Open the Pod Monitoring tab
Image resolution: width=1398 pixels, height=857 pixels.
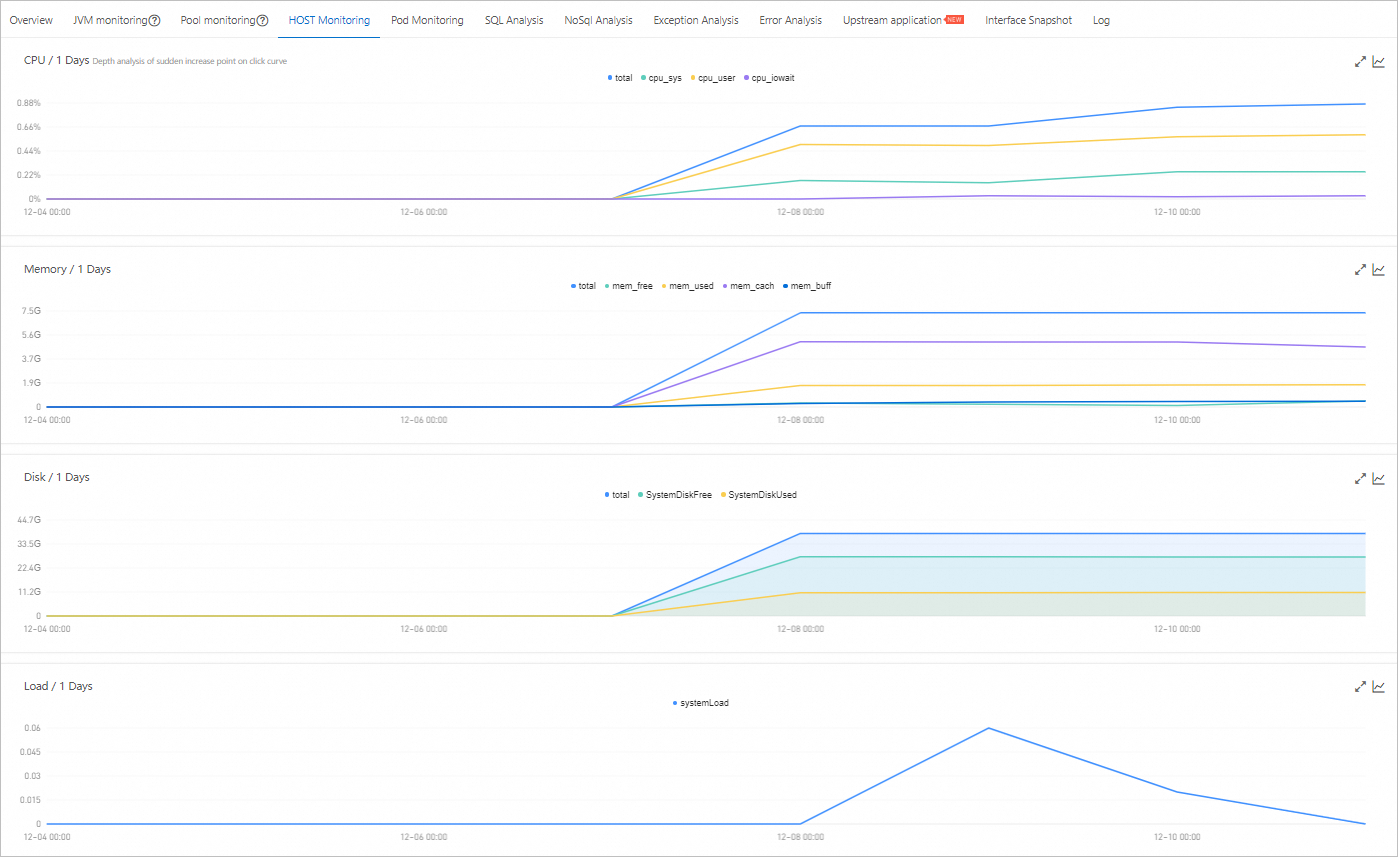(427, 20)
